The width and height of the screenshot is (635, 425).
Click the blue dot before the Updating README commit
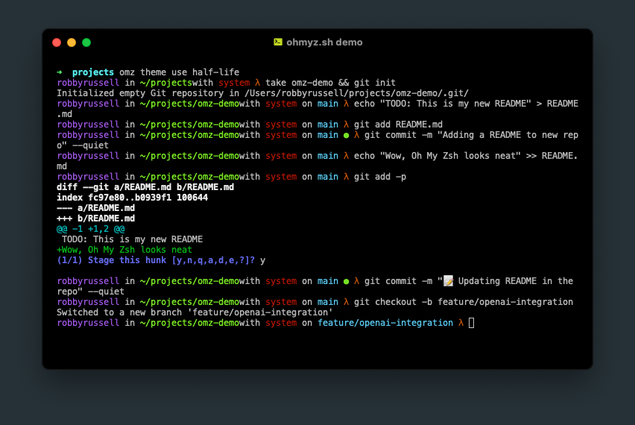[346, 281]
